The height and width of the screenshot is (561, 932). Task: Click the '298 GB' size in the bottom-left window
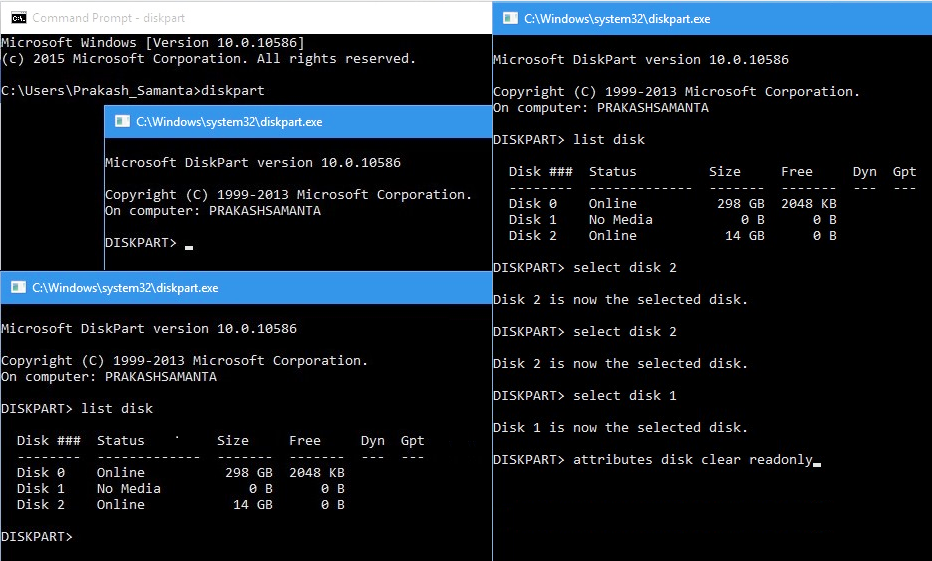(x=249, y=472)
